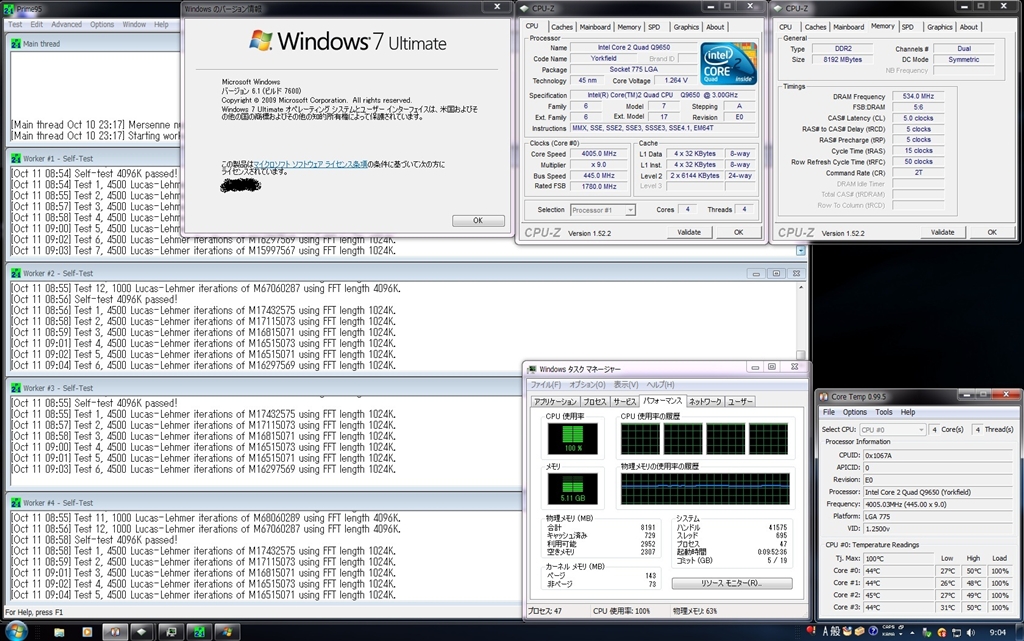Click the orange security tray icon
1024x641 pixels.
[941, 633]
